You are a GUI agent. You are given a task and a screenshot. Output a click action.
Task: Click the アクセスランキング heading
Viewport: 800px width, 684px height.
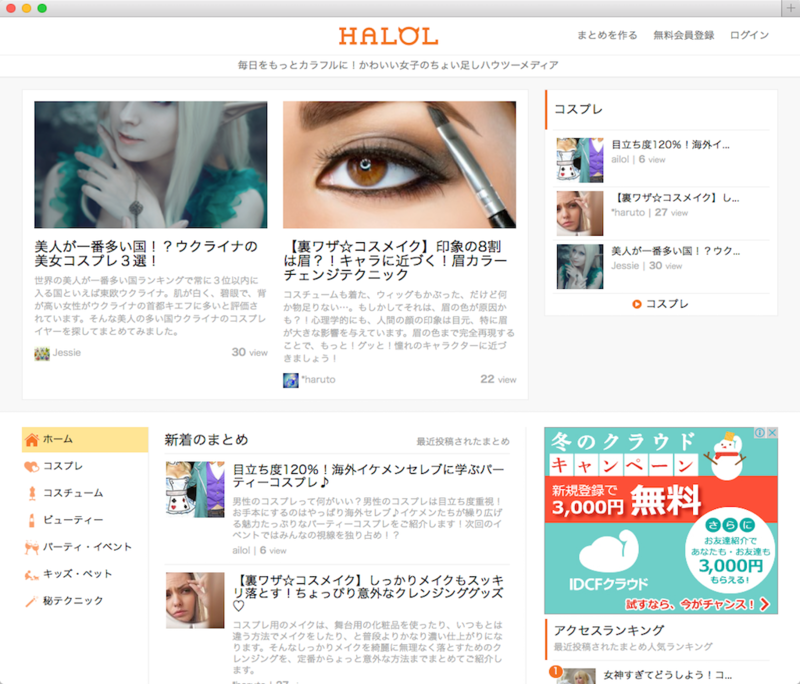(x=609, y=631)
